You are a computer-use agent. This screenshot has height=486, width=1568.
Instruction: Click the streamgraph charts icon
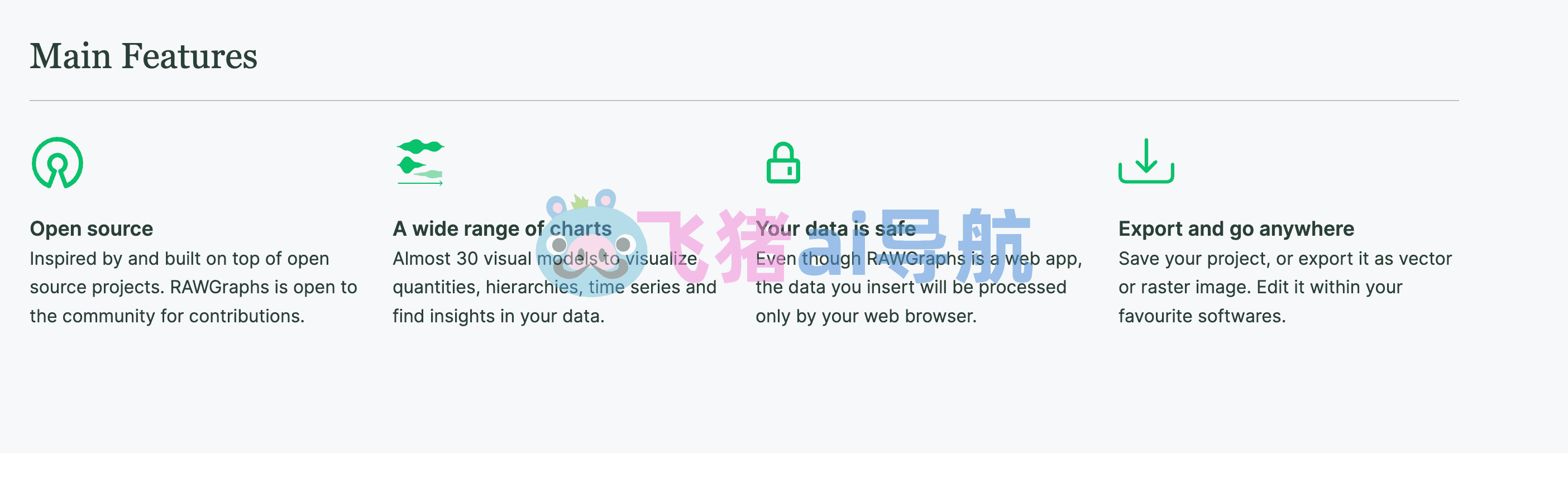[420, 163]
